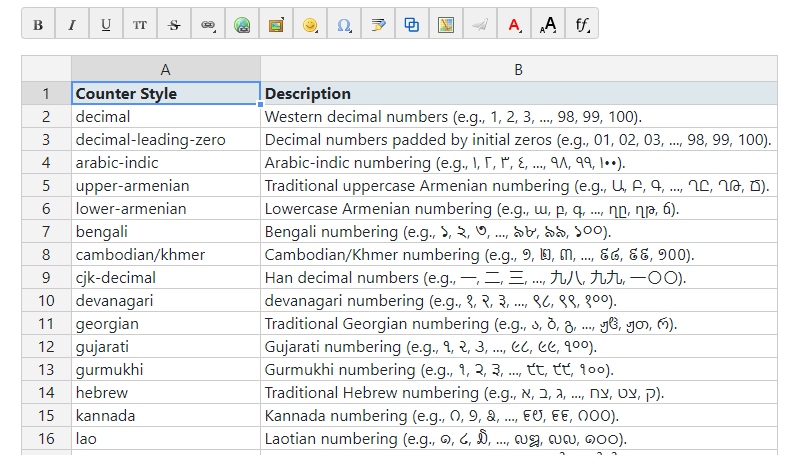Click the overlapping blue squares icon

pyautogui.click(x=412, y=25)
